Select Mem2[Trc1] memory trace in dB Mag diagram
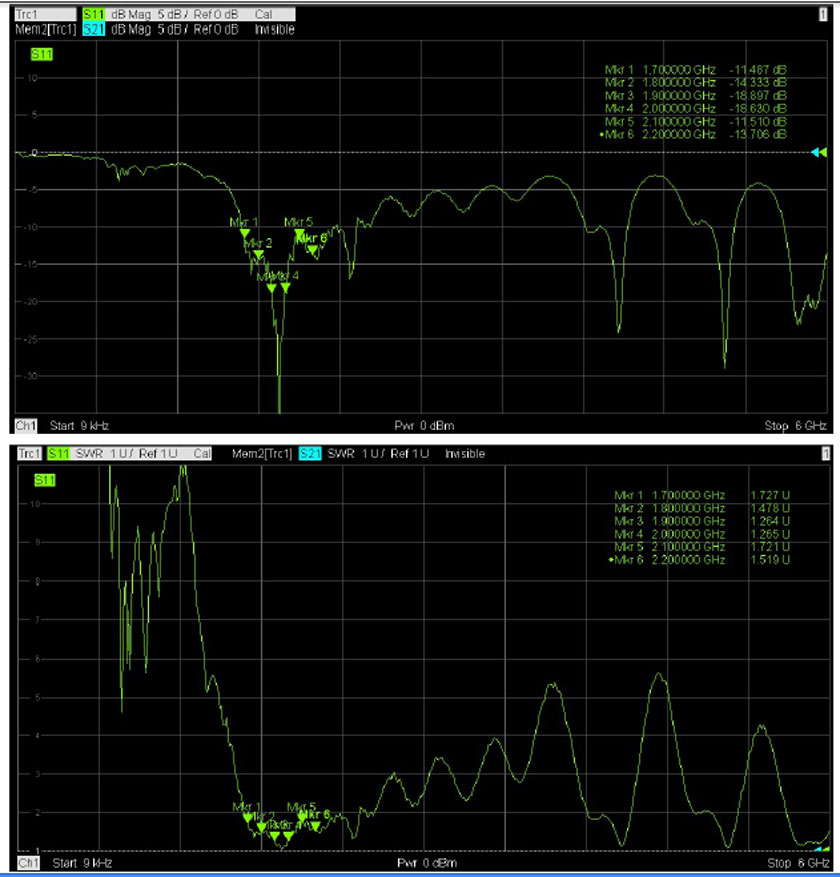The image size is (840, 877). tap(45, 29)
